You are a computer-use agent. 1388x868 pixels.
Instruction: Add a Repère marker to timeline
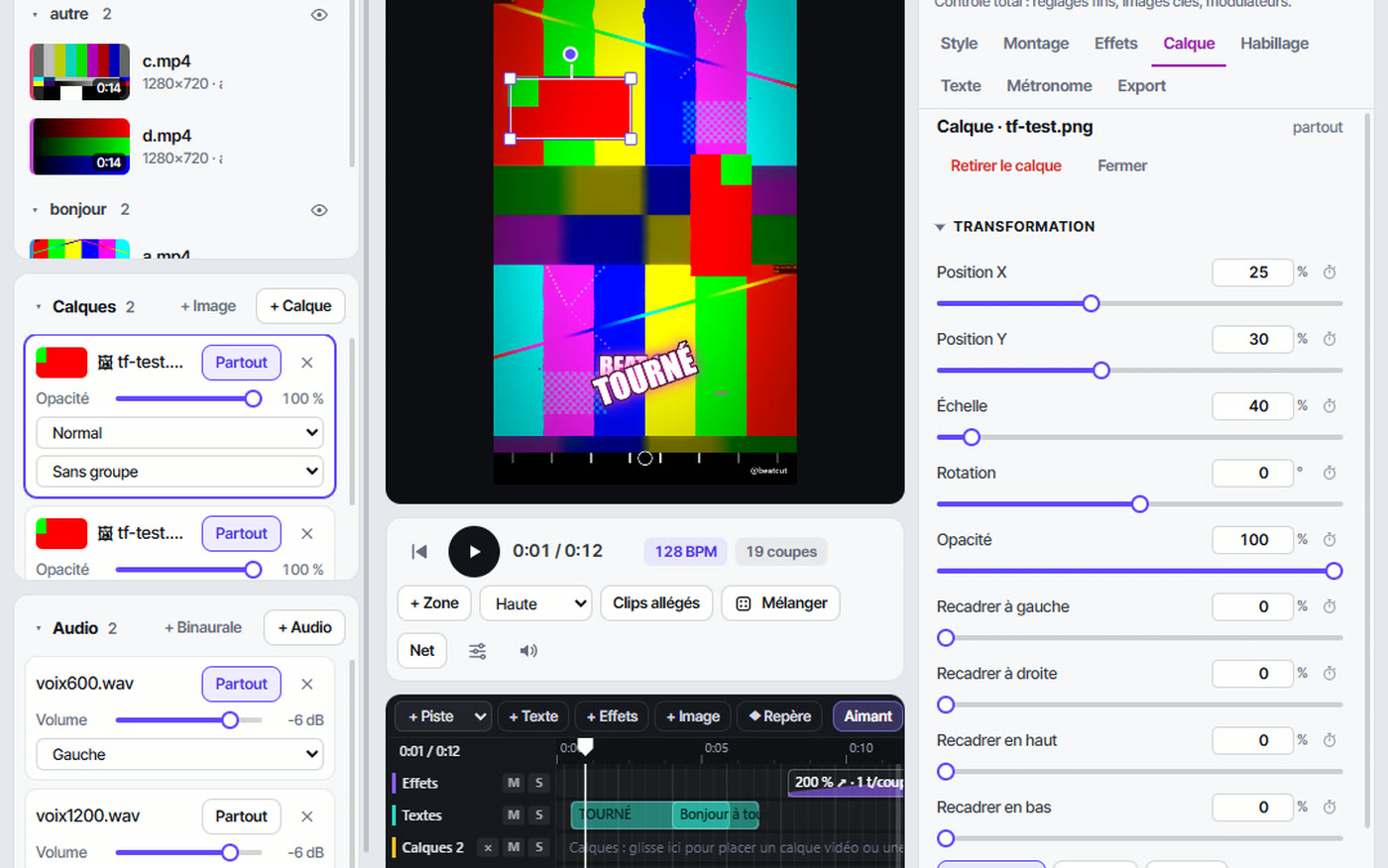(x=779, y=716)
